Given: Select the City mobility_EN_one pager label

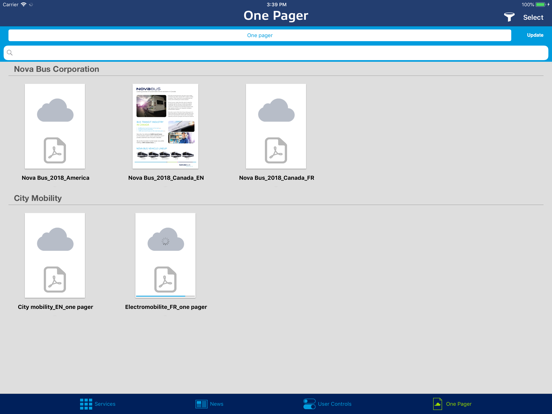Looking at the screenshot, I should (55, 307).
